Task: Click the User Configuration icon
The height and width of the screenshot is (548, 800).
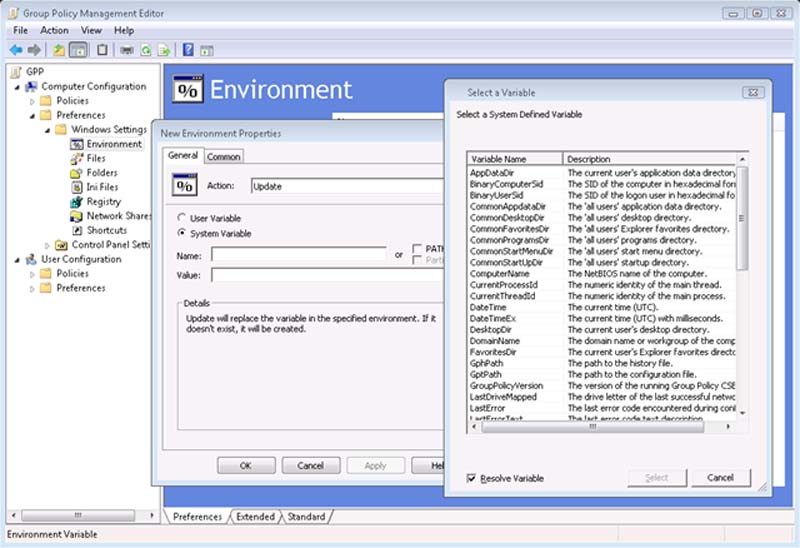Action: [32, 259]
